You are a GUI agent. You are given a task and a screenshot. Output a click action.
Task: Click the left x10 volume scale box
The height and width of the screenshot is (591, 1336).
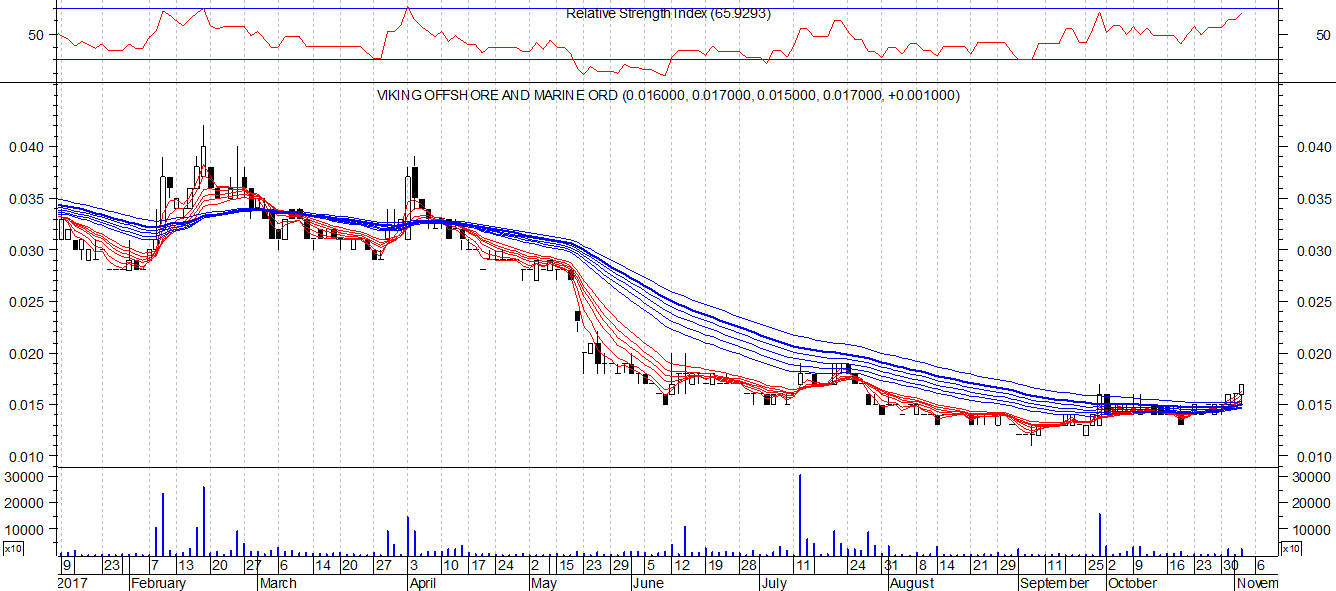13,549
